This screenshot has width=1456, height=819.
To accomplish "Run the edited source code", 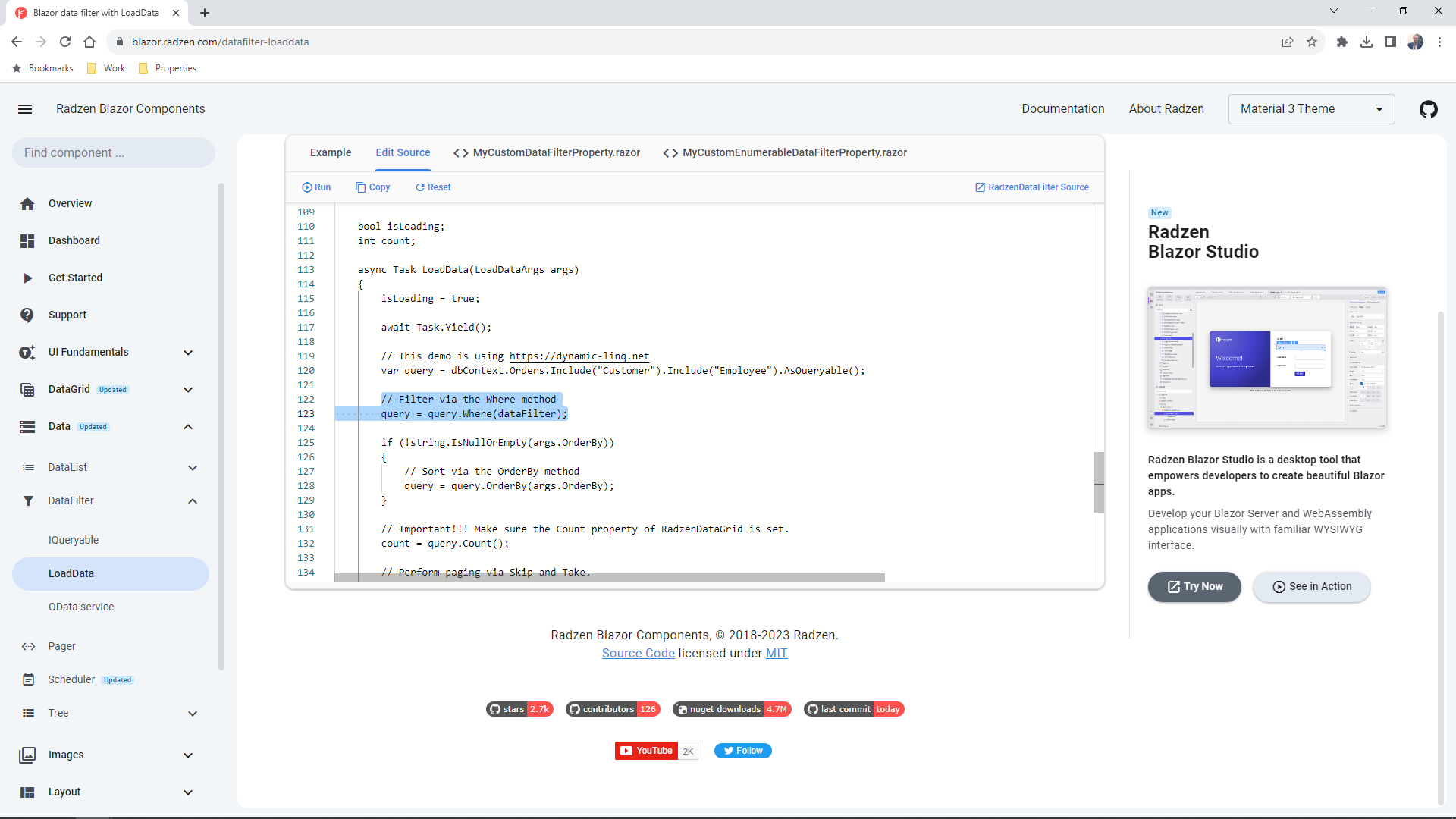I will click(316, 187).
